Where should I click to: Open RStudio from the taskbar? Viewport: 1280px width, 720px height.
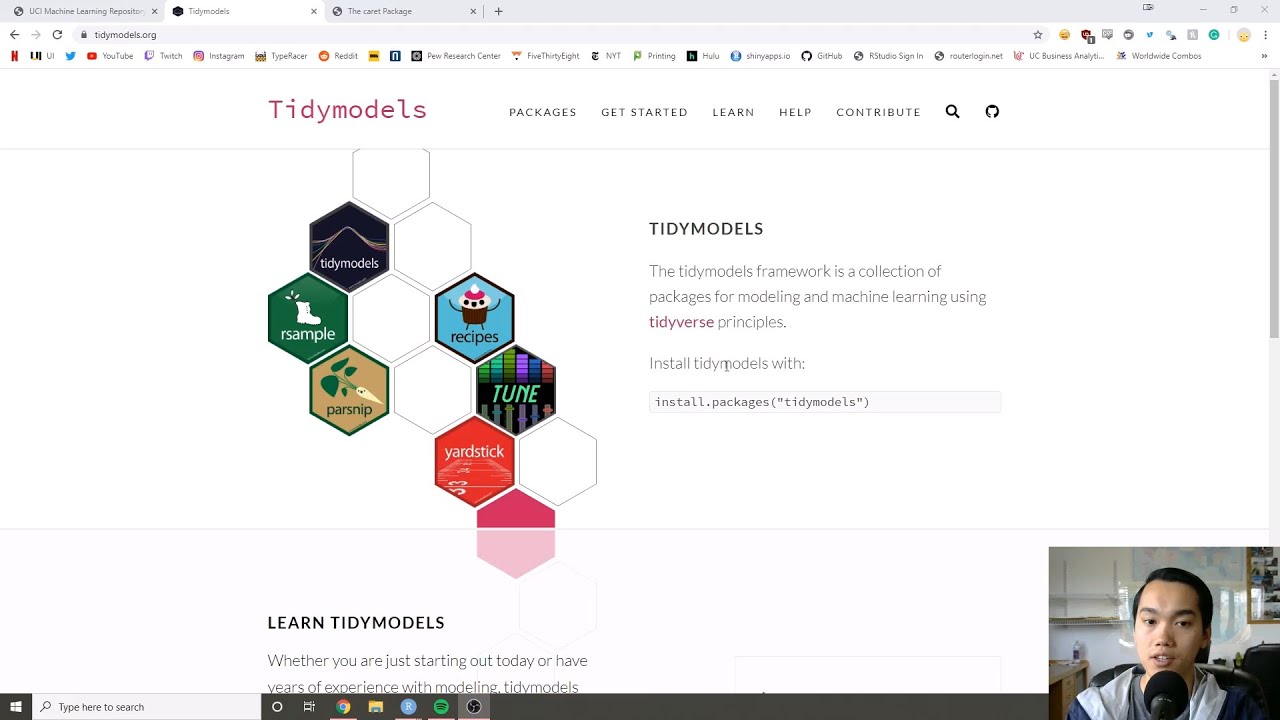(408, 707)
